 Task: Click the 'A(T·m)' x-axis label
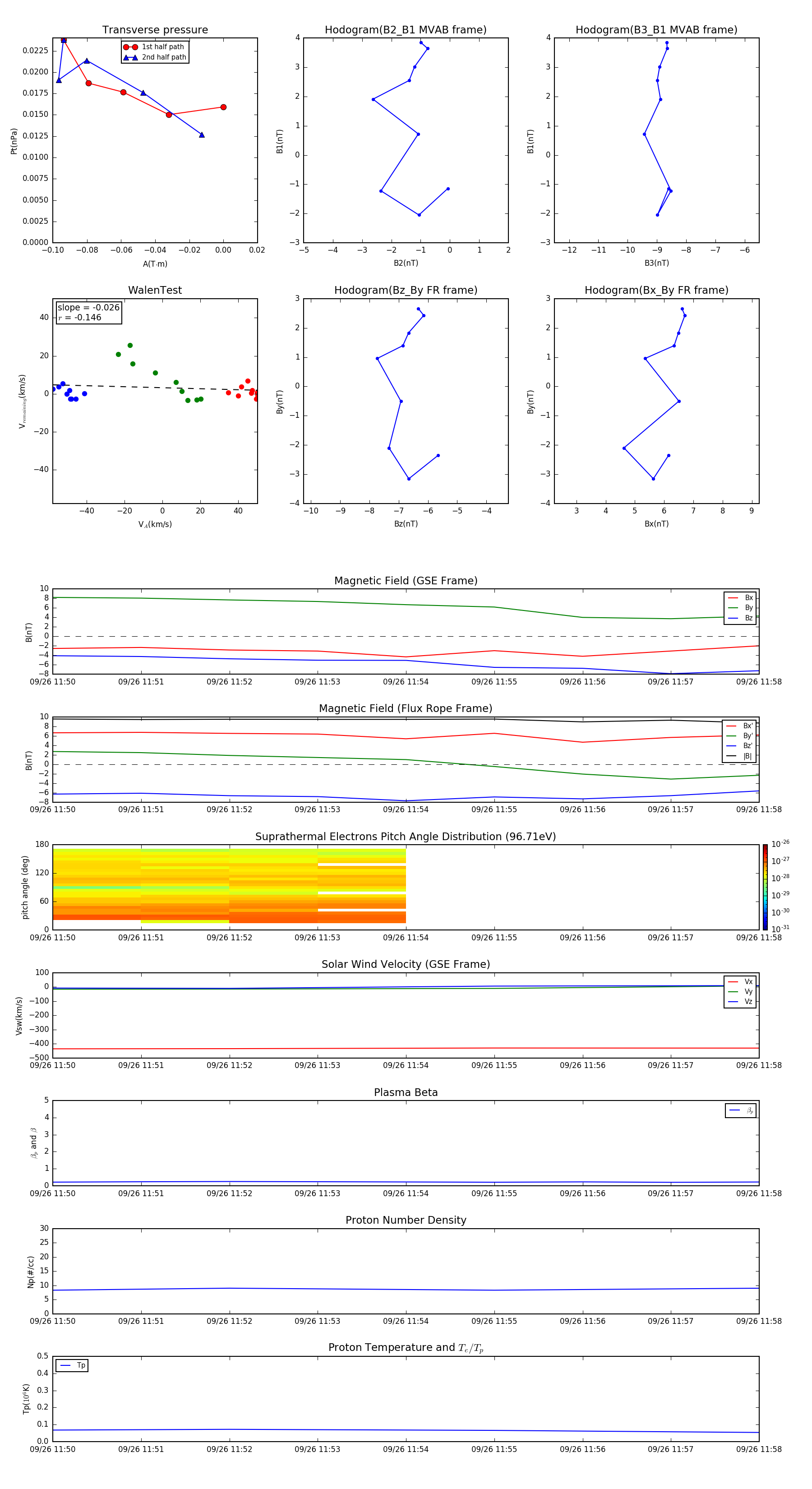pos(155,264)
